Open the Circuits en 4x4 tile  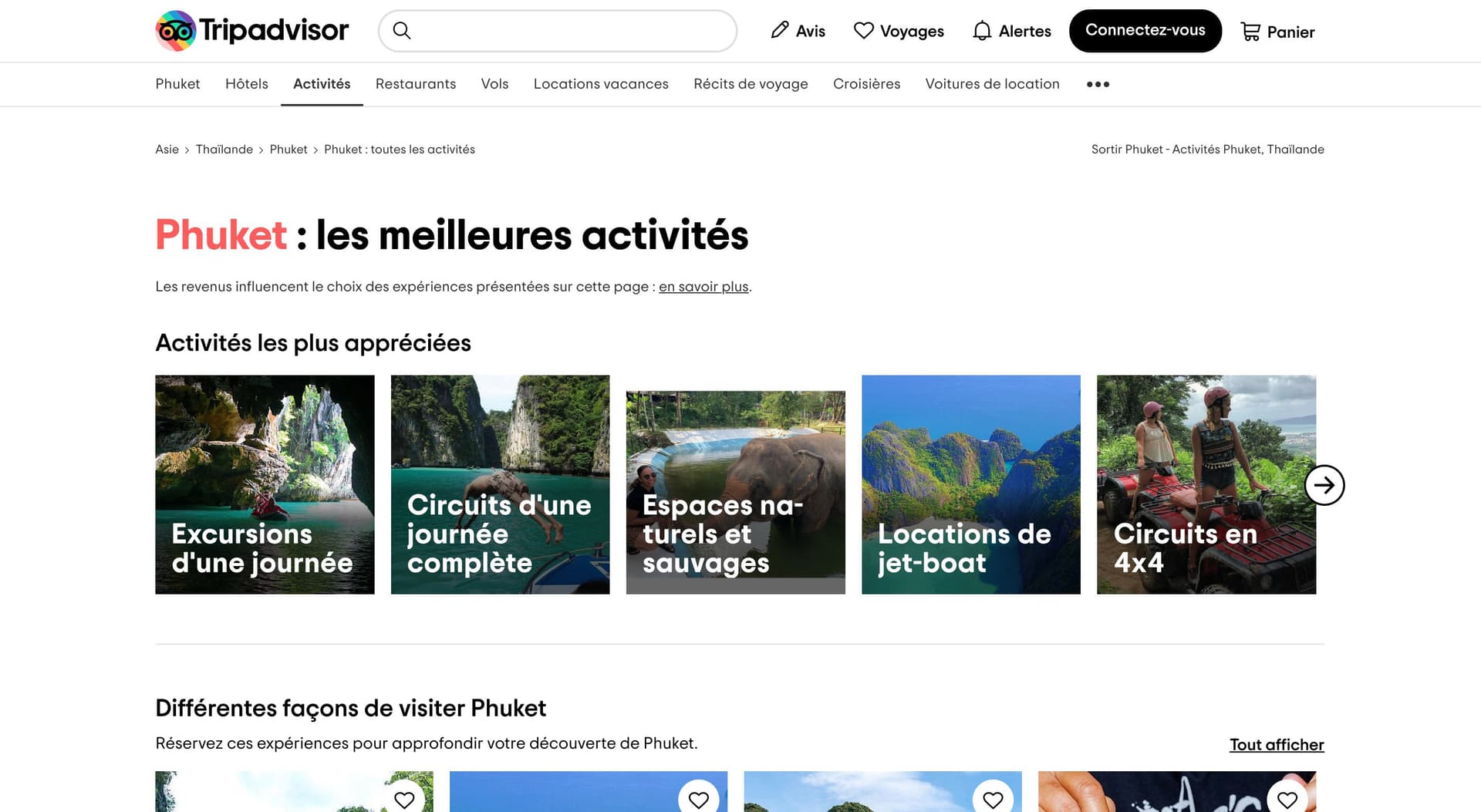pyautogui.click(x=1206, y=484)
